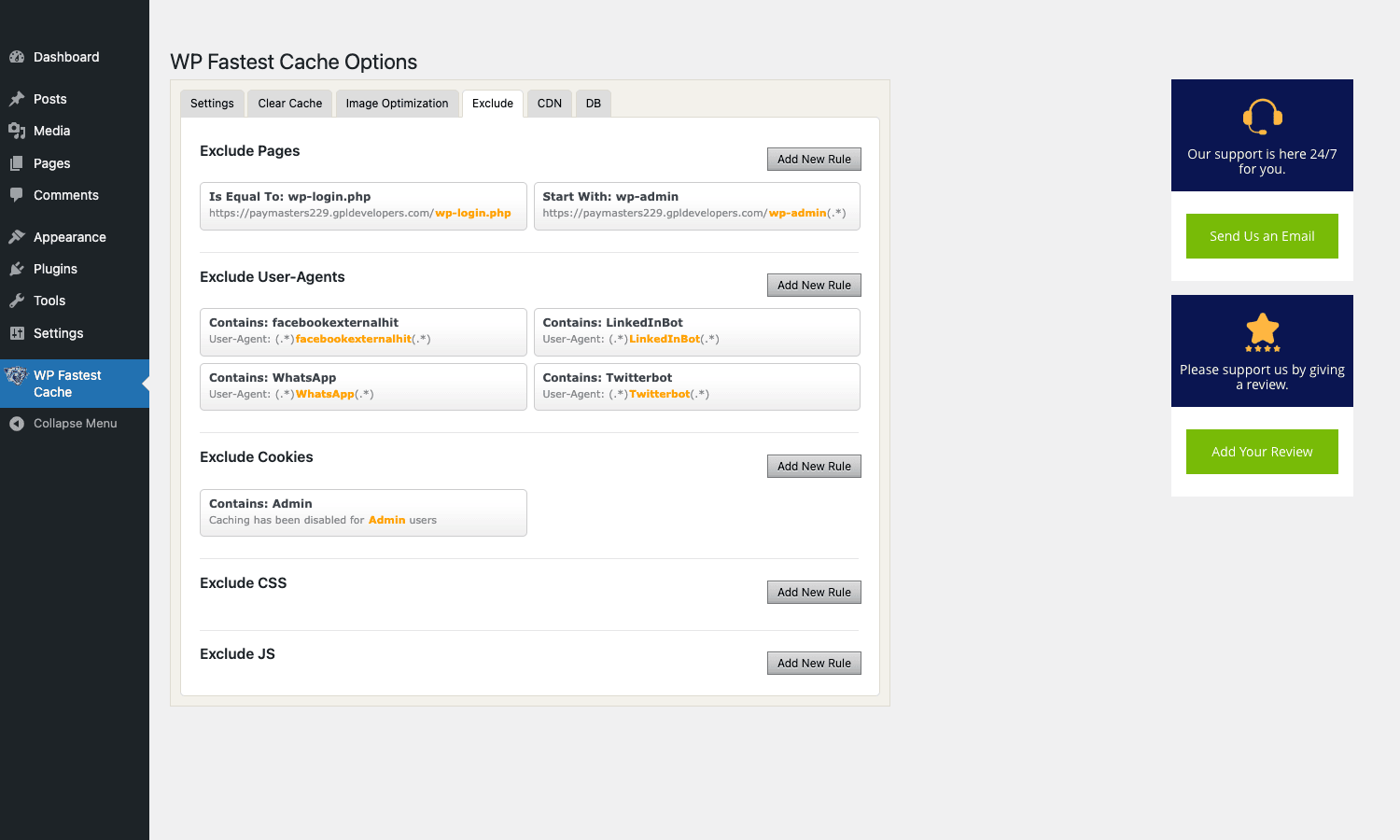Open the Twitterbot user-agent rule
Image resolution: width=1400 pixels, height=840 pixels.
coord(697,386)
